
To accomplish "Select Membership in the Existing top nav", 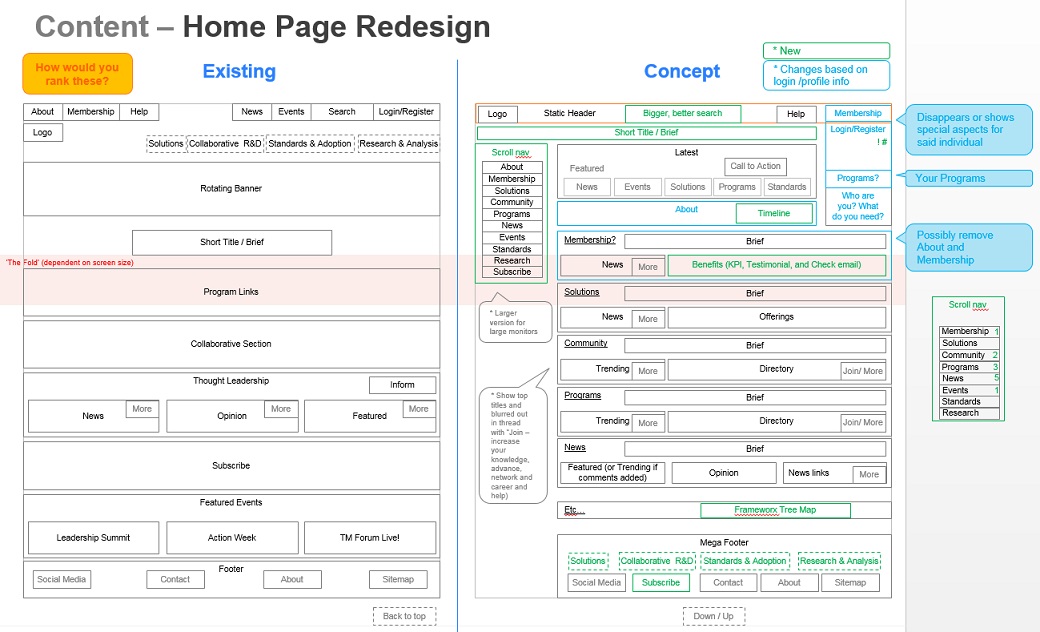I will (90, 111).
